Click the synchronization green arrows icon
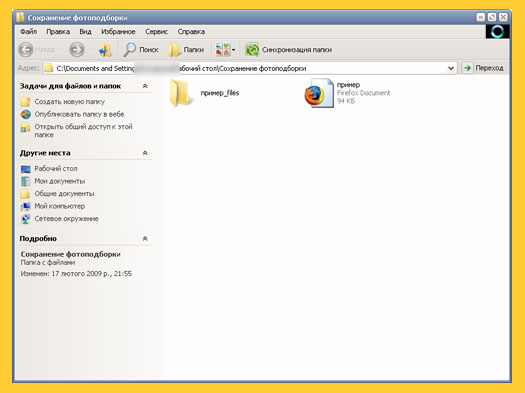Image resolution: width=525 pixels, height=393 pixels. 252,50
